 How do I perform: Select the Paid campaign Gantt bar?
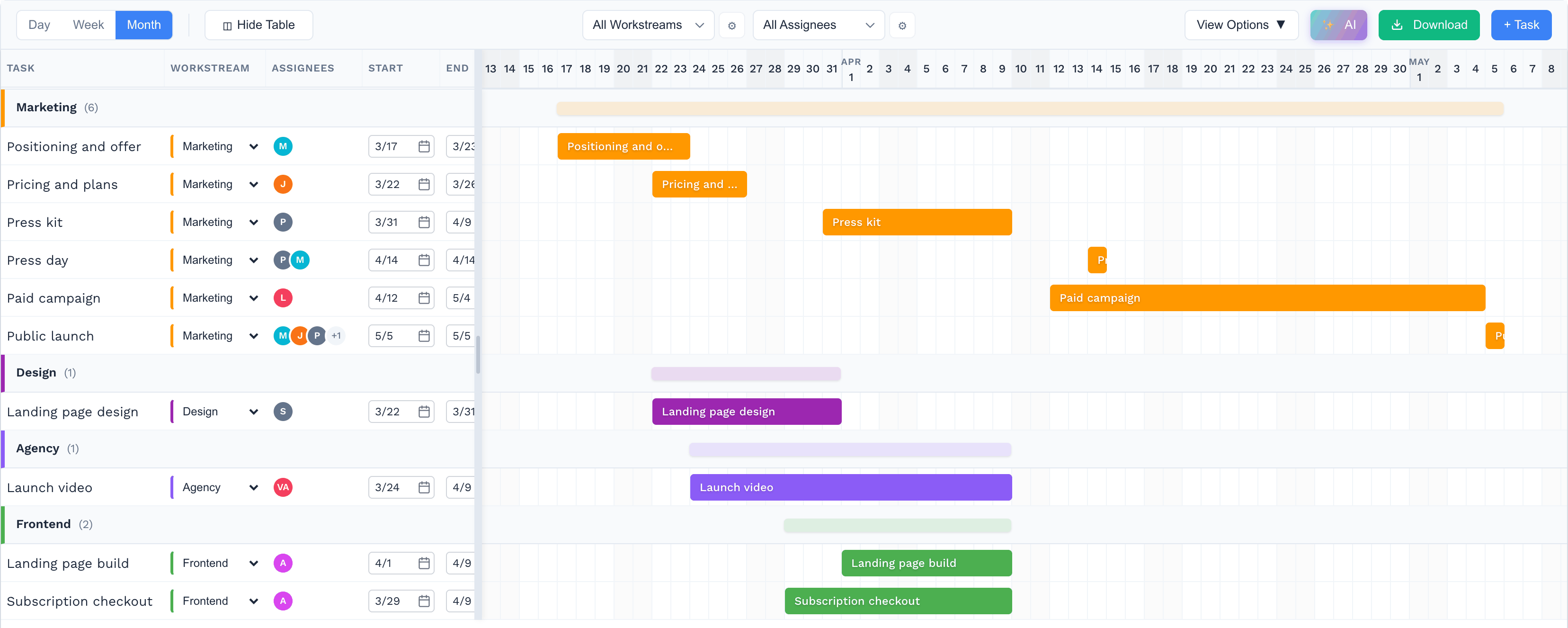(x=1267, y=298)
